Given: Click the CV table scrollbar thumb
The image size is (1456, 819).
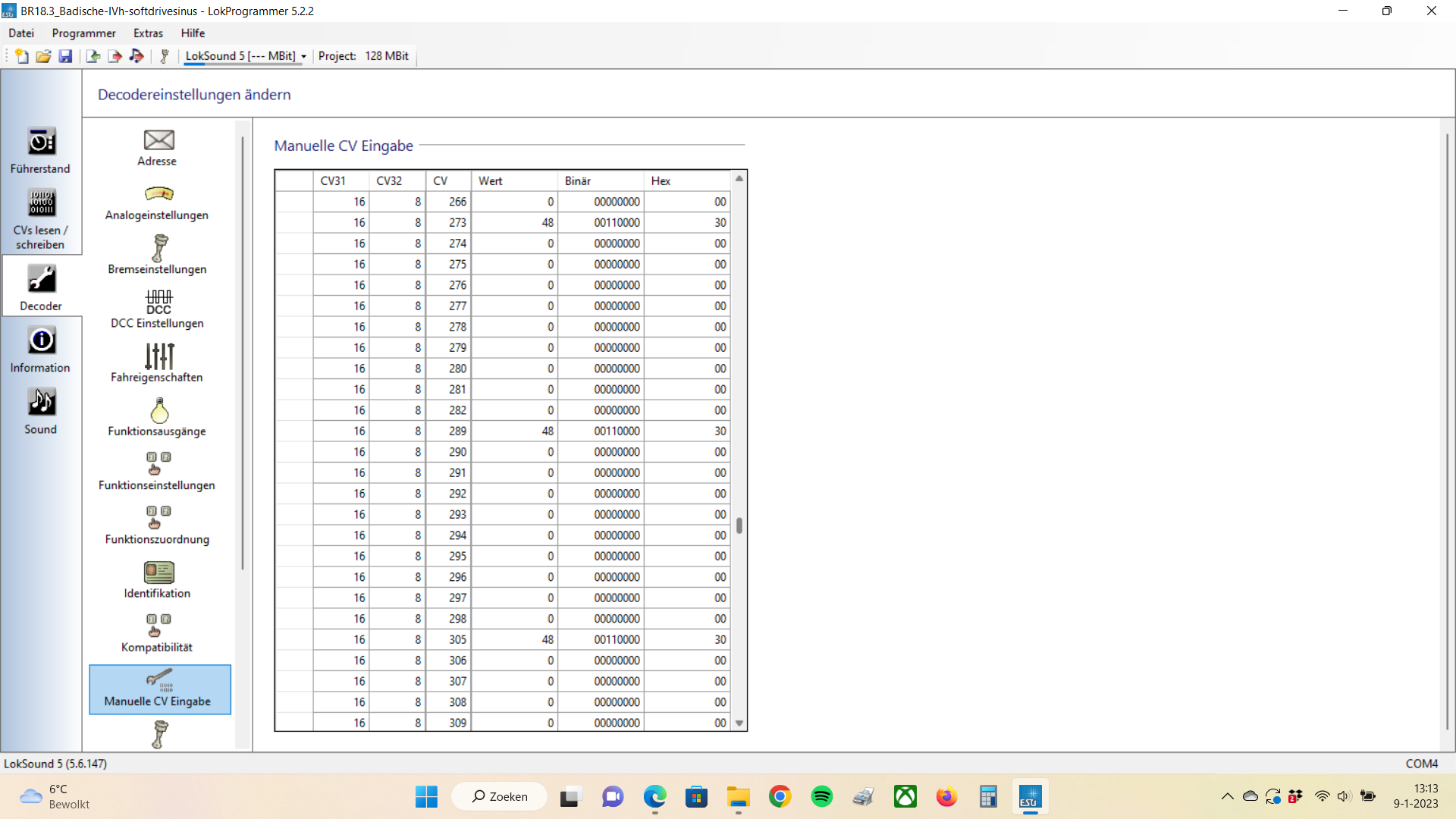Looking at the screenshot, I should click(739, 526).
